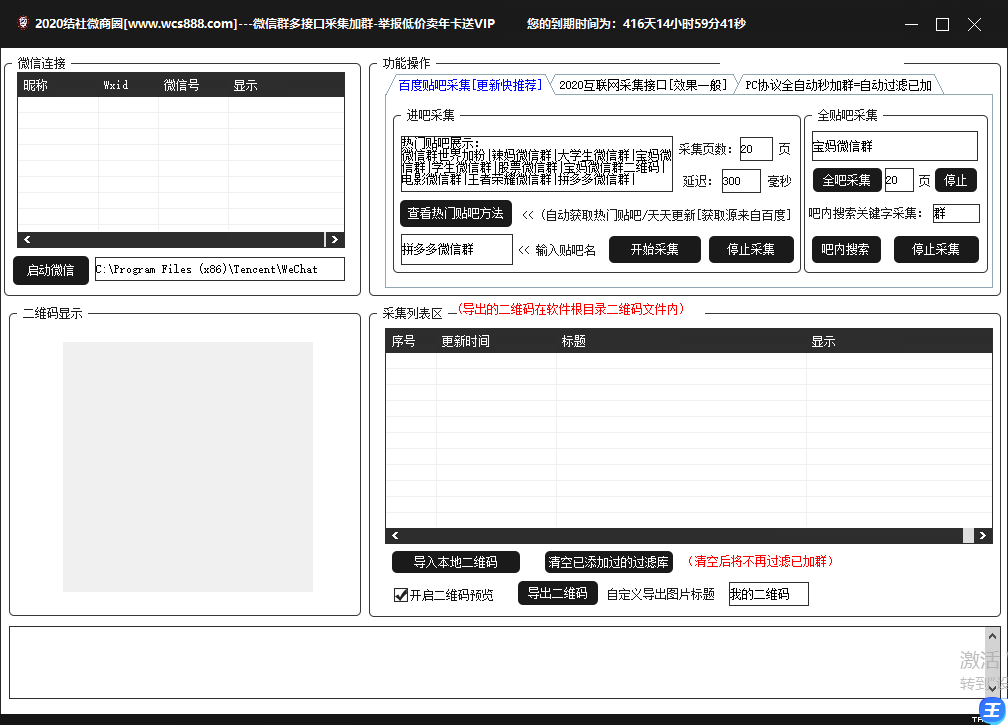1008x725 pixels.
Task: Click 停止采集 button under 全贴吧采集
Action: point(936,249)
